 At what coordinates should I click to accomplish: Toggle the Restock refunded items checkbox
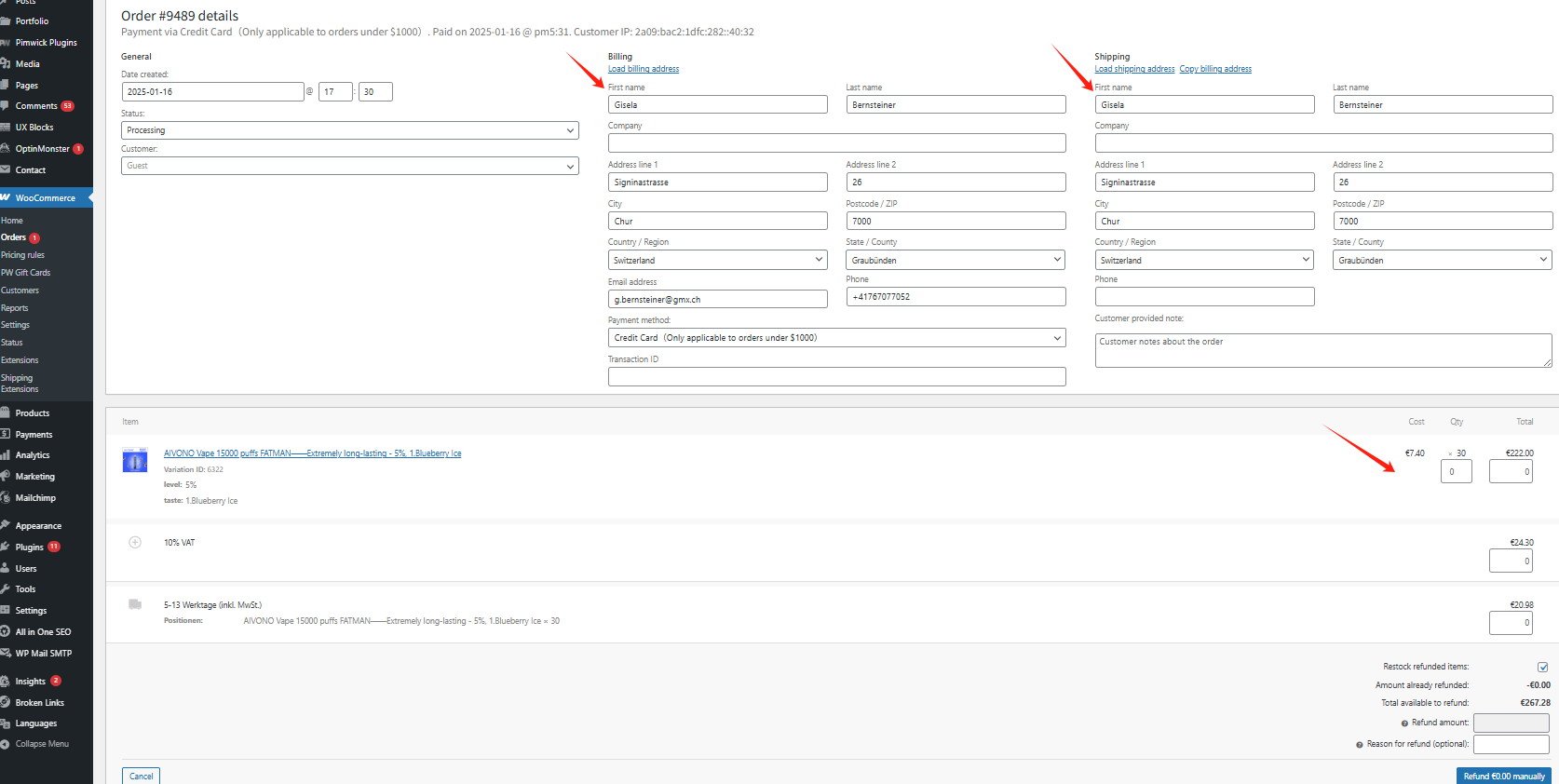click(1542, 667)
